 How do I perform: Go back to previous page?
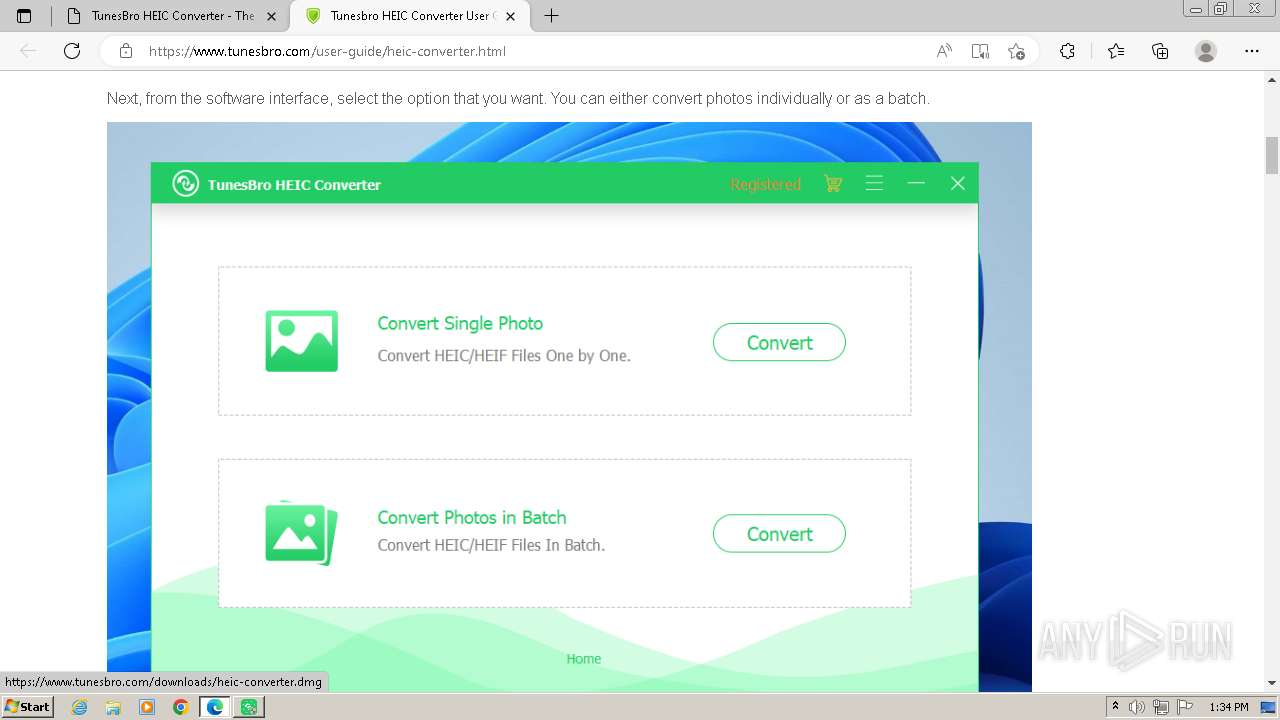click(28, 51)
